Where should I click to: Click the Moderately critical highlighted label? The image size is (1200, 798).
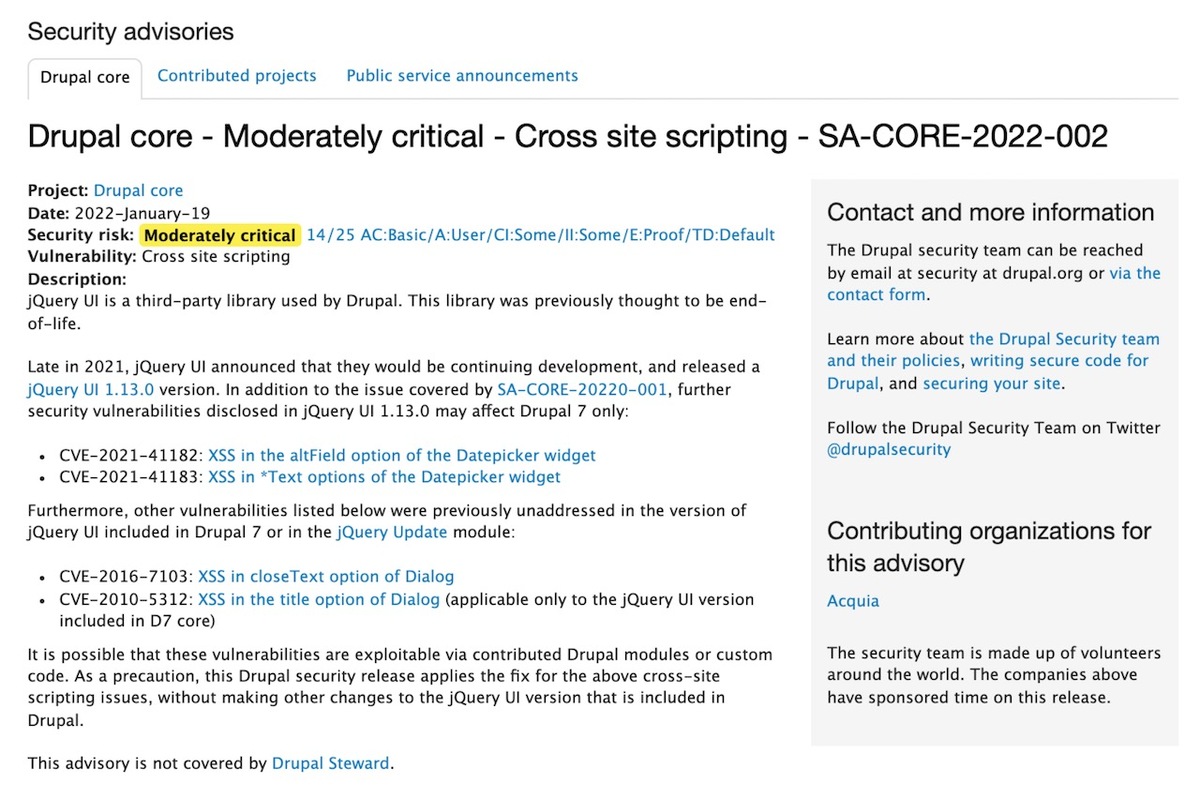pyautogui.click(x=220, y=235)
